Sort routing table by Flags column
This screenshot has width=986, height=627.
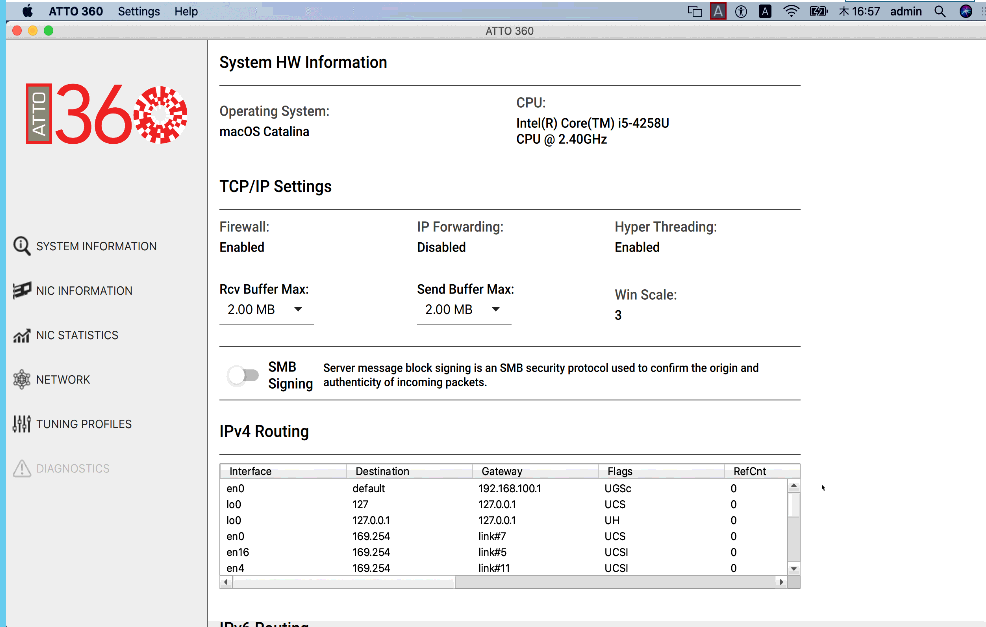coord(661,471)
